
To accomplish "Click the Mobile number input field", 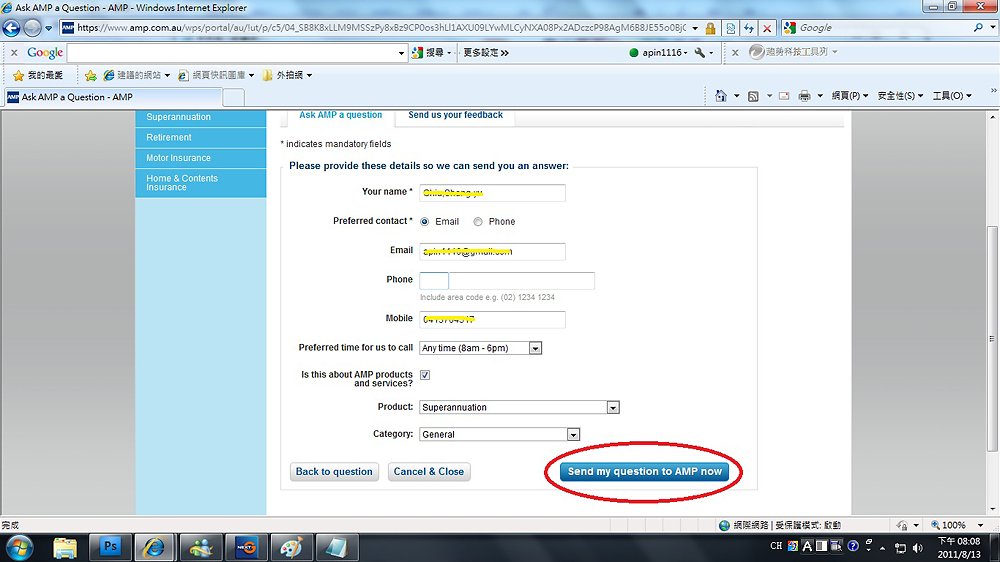I will (492, 320).
